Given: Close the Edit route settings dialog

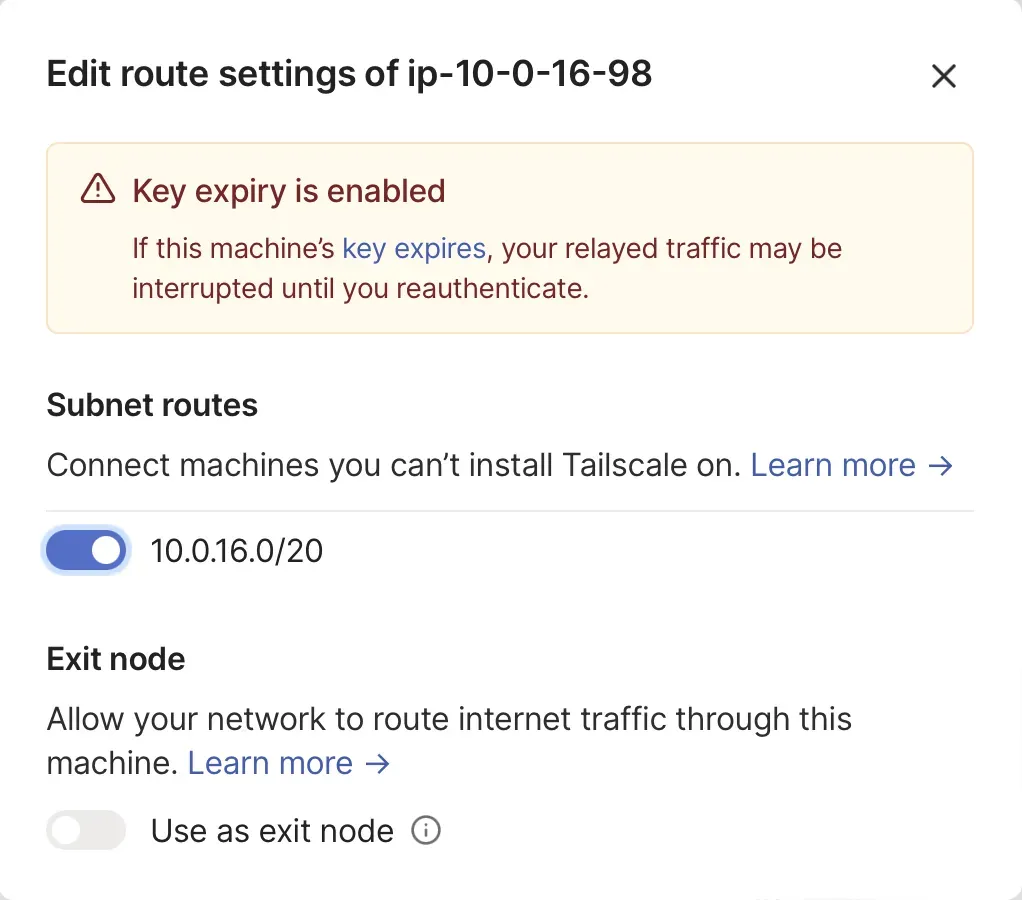Looking at the screenshot, I should (943, 76).
